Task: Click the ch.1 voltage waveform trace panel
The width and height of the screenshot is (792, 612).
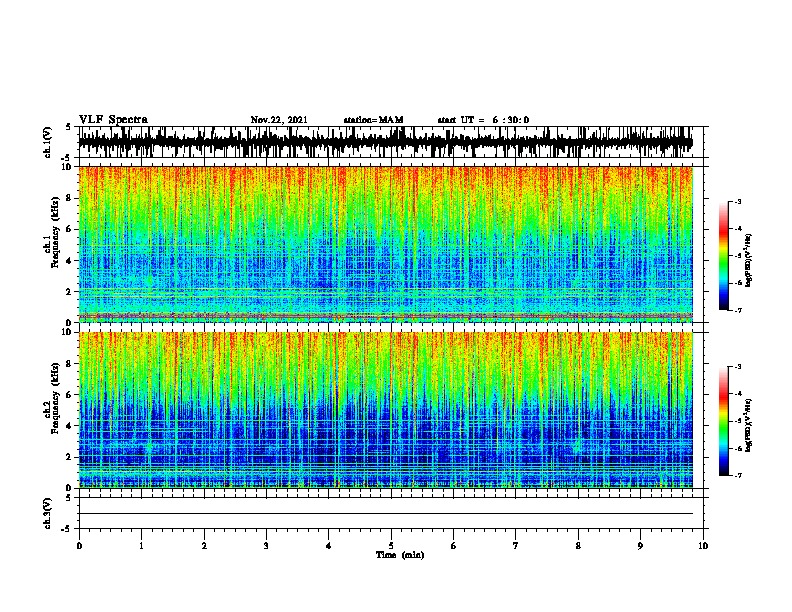Action: 393,142
